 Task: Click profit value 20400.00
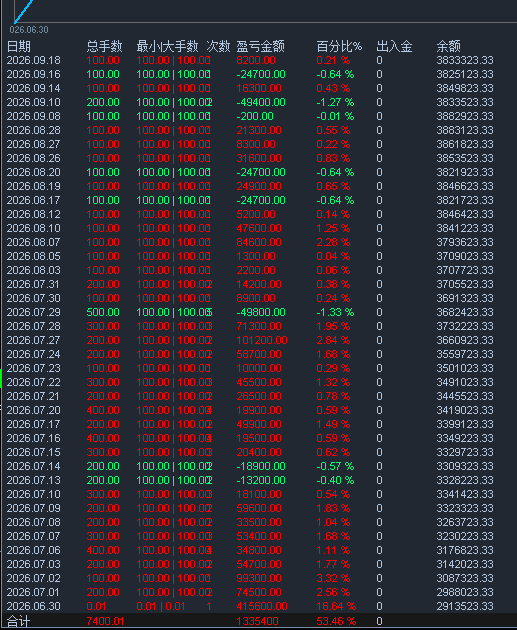(259, 452)
